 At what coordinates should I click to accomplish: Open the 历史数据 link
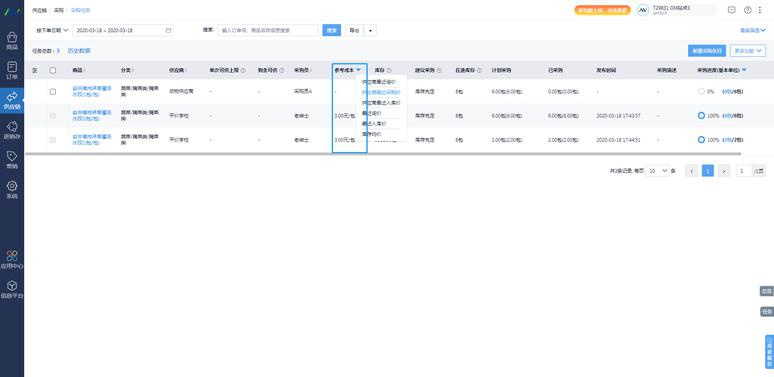point(79,51)
